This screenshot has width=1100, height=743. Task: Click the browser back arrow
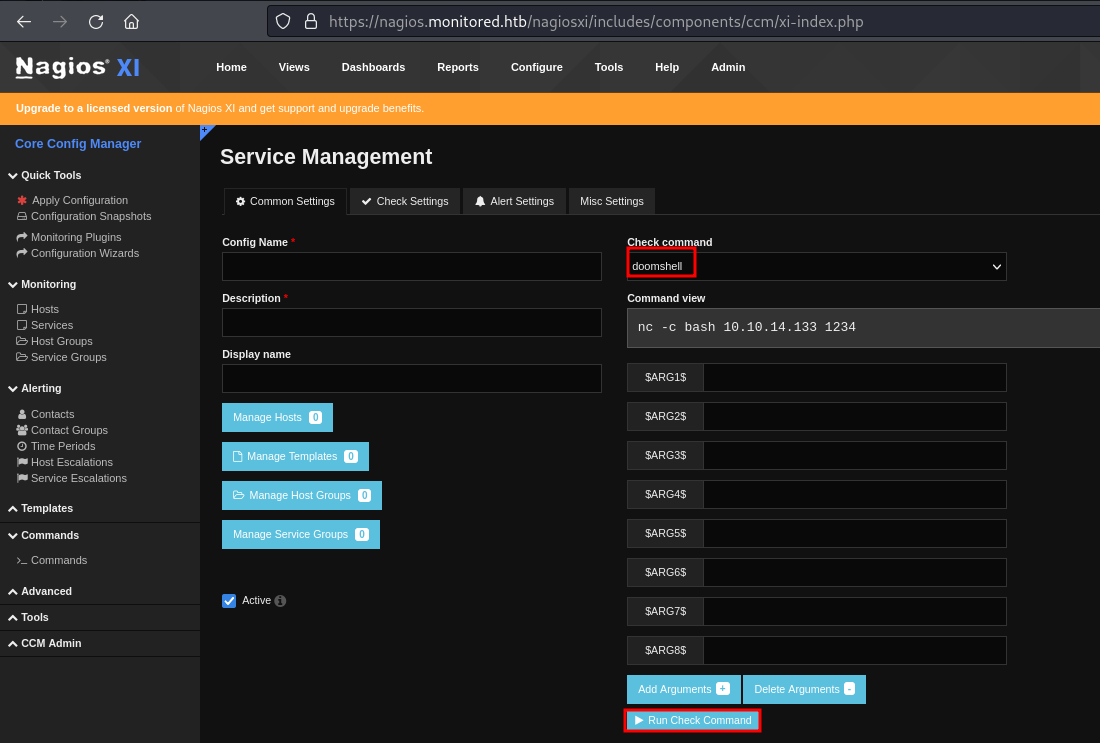[x=24, y=21]
